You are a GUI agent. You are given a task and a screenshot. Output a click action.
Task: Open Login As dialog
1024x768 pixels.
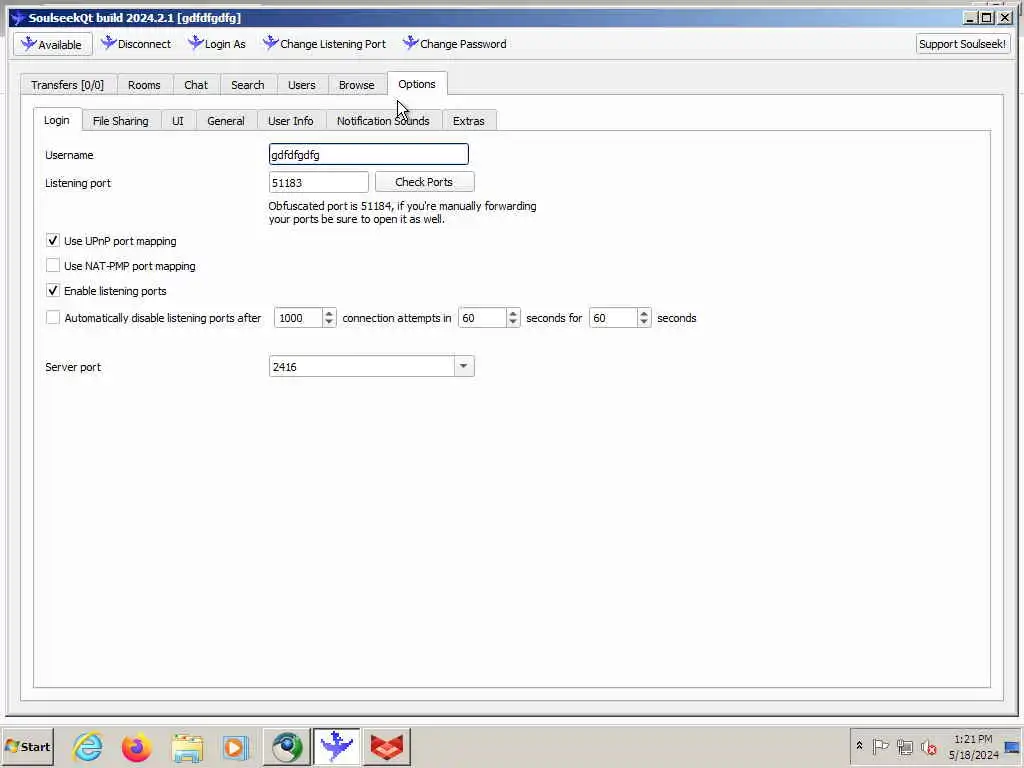pyautogui.click(x=217, y=44)
